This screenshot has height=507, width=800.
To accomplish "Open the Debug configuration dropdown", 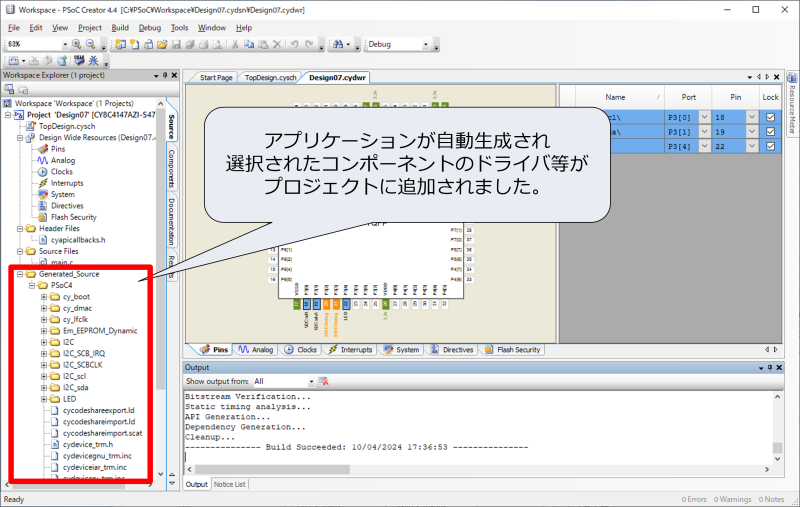I will tap(426, 44).
